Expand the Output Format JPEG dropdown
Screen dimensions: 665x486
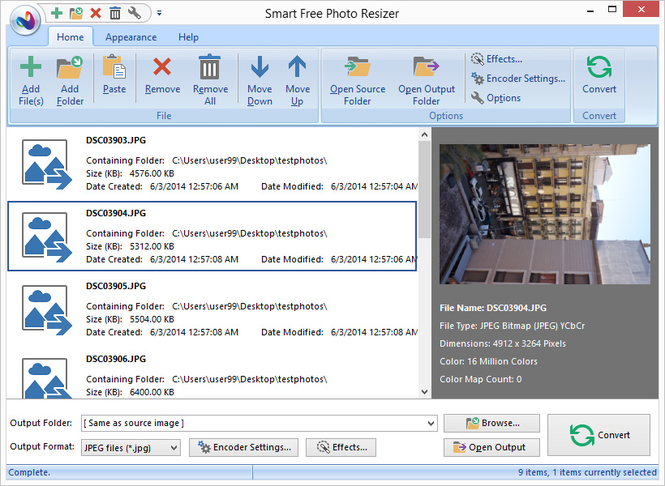tap(174, 448)
